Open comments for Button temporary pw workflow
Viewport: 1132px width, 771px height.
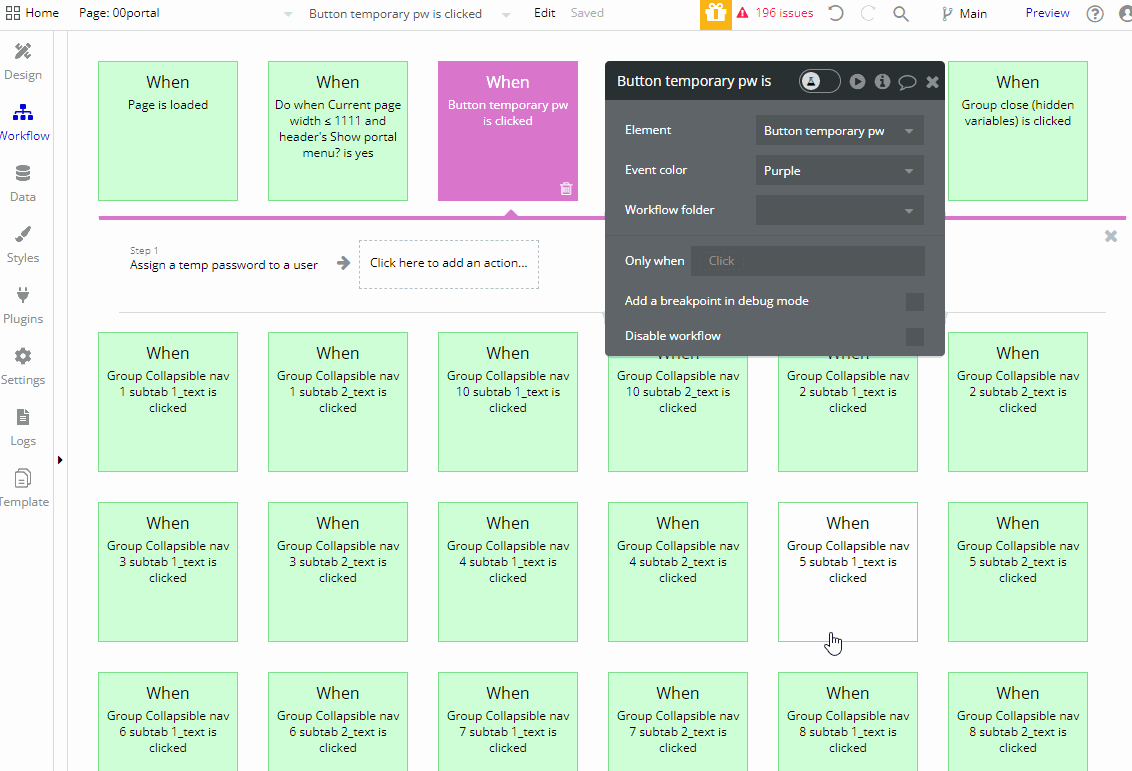906,81
